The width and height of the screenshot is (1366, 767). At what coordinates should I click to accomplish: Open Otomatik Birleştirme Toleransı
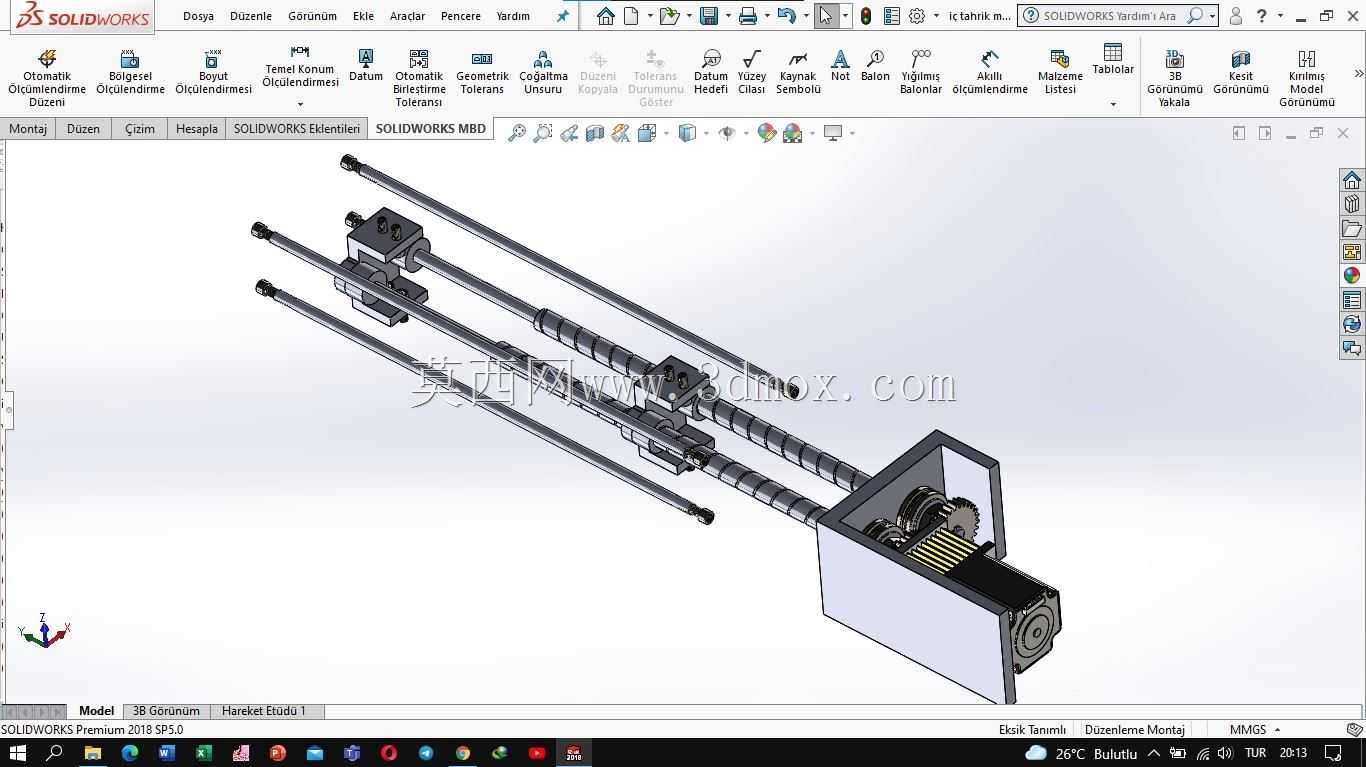click(x=419, y=77)
